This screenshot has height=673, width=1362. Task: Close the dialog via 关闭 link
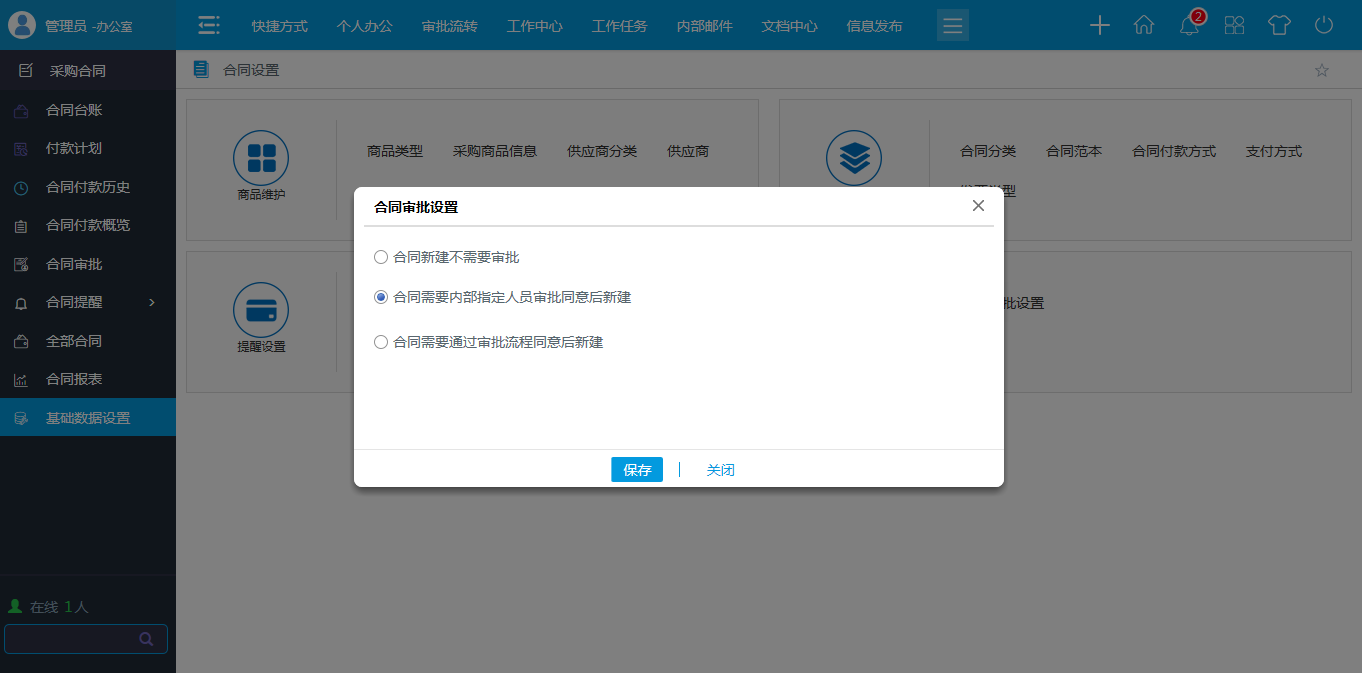[x=720, y=469]
